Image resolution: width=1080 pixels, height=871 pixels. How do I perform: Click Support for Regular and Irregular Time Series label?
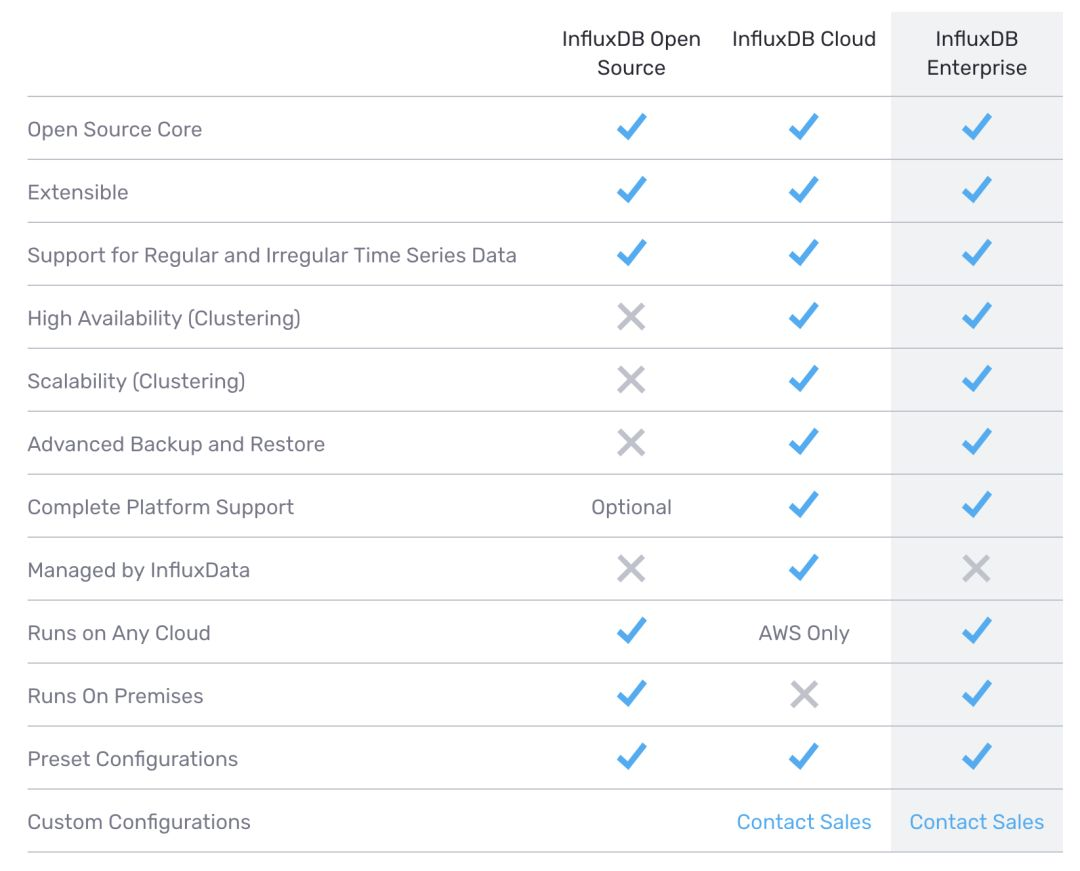tap(272, 255)
